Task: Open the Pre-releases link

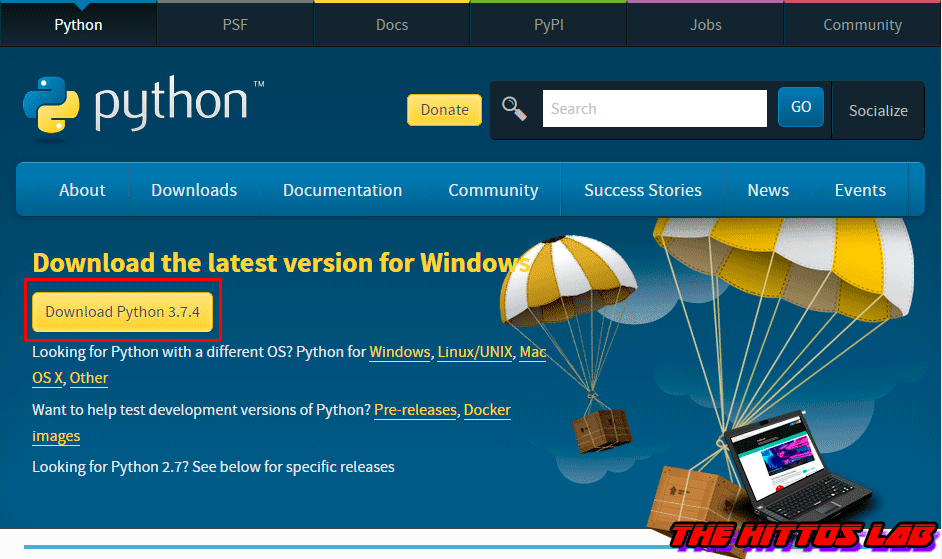Action: [x=415, y=410]
